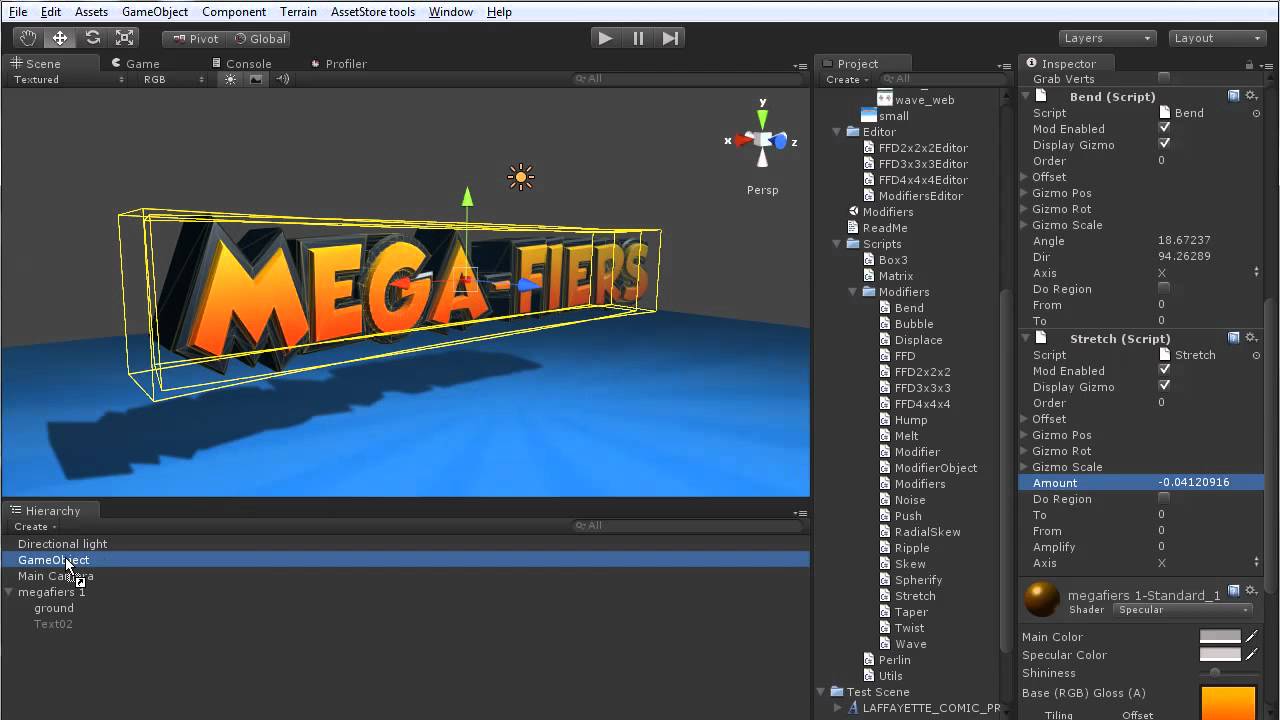Image resolution: width=1280 pixels, height=720 pixels.
Task: Open Textured draw mode dropdown
Action: pos(69,79)
